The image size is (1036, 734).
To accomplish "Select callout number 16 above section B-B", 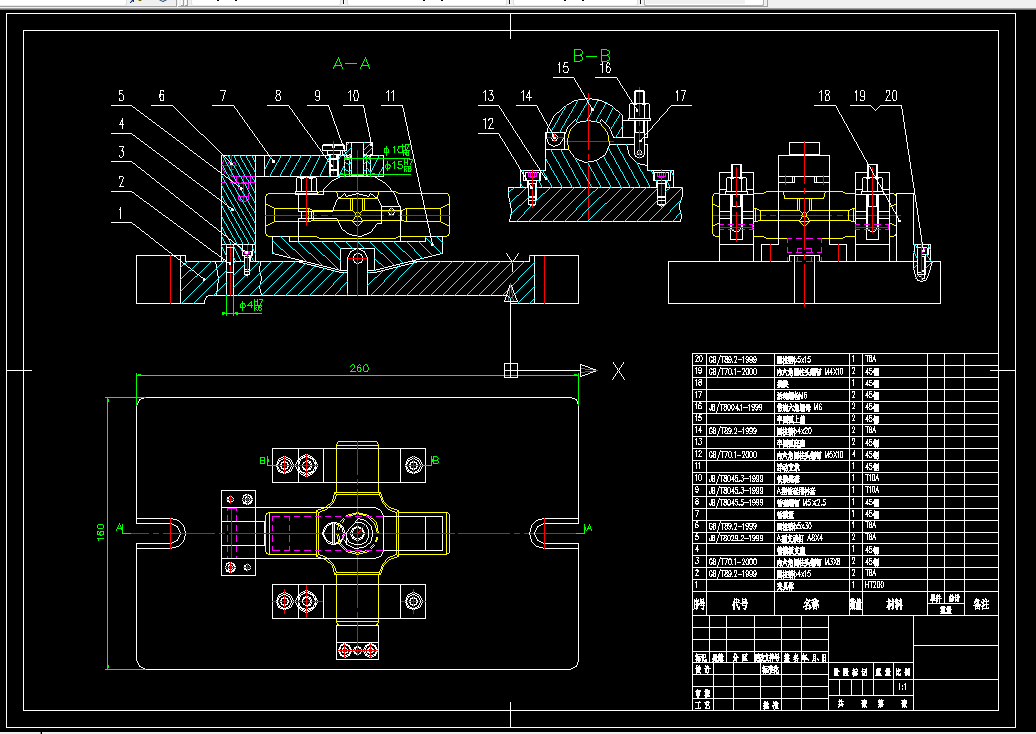I will (x=605, y=68).
